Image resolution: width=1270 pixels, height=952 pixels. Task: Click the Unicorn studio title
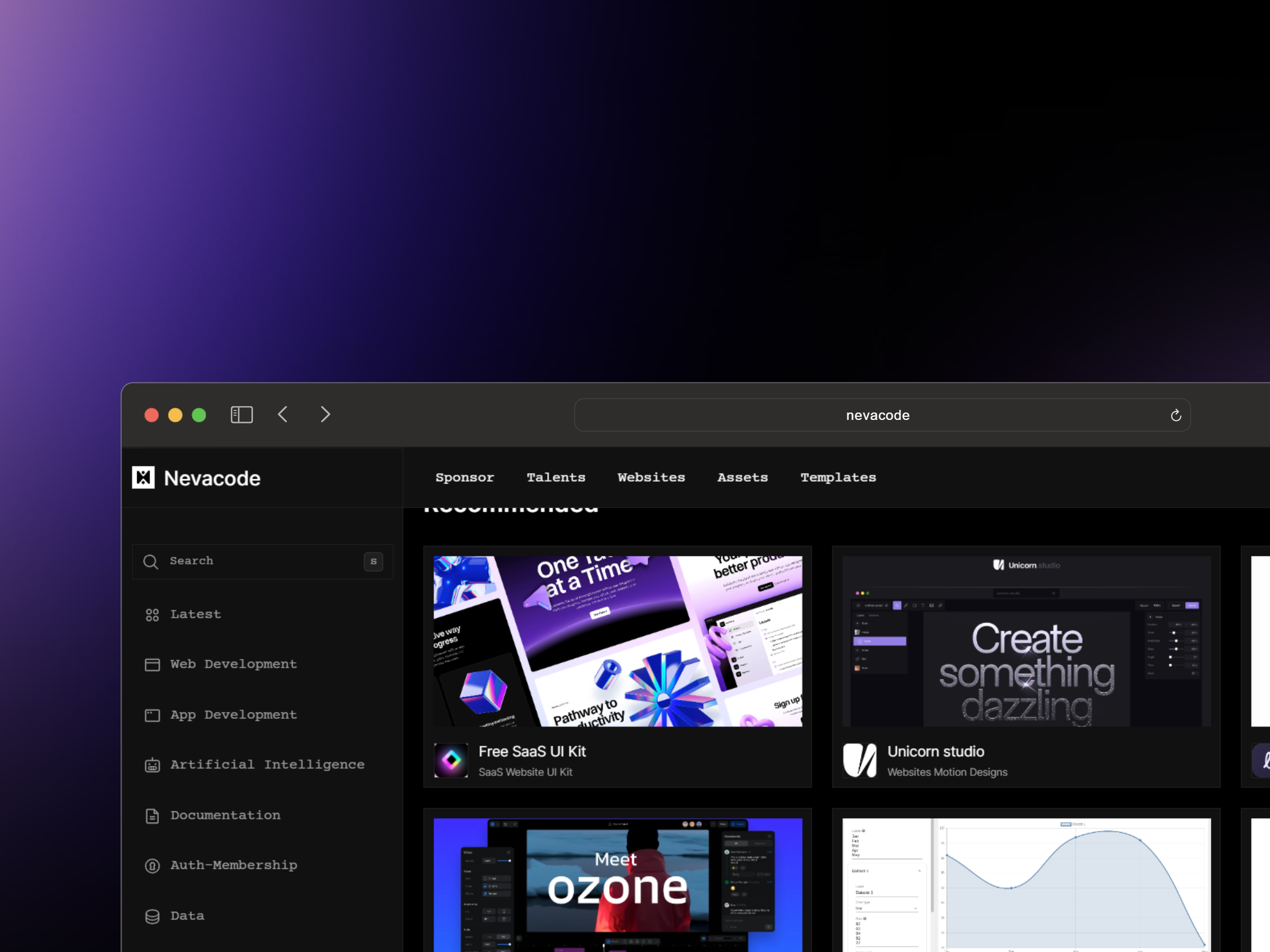pyautogui.click(x=936, y=752)
